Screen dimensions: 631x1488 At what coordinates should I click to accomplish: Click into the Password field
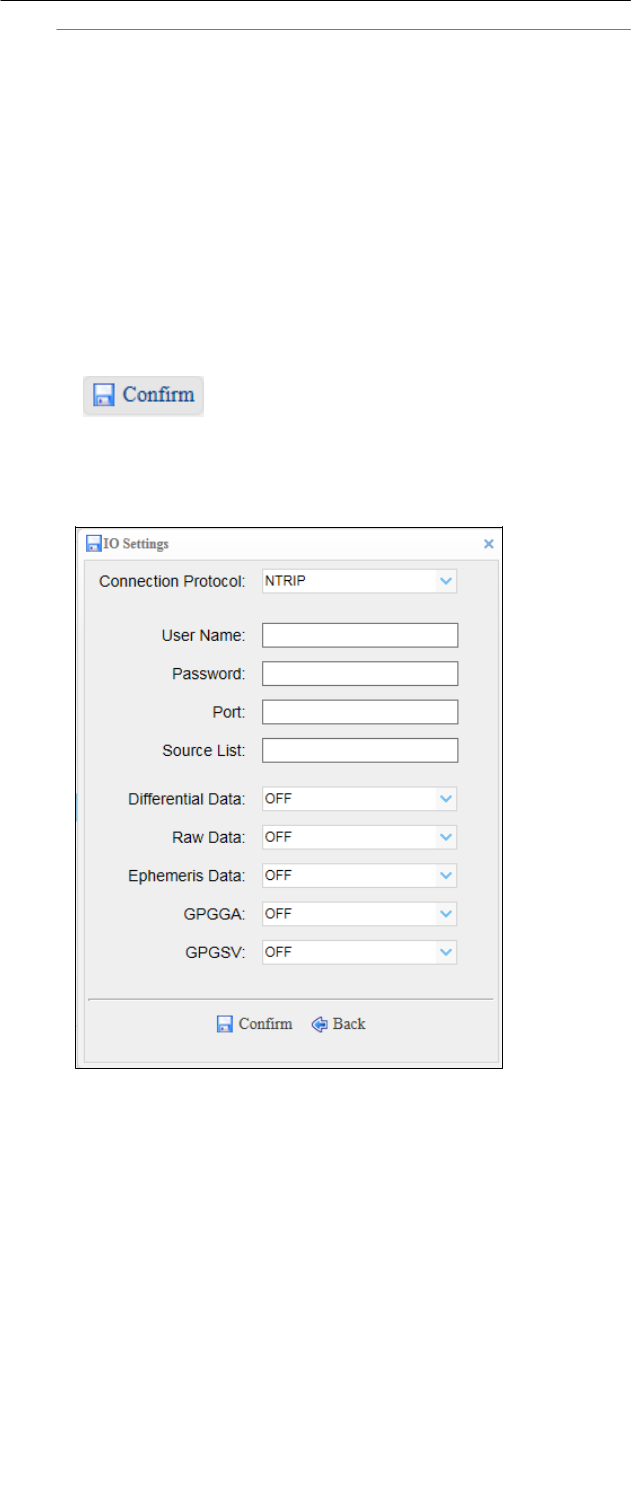click(x=360, y=674)
